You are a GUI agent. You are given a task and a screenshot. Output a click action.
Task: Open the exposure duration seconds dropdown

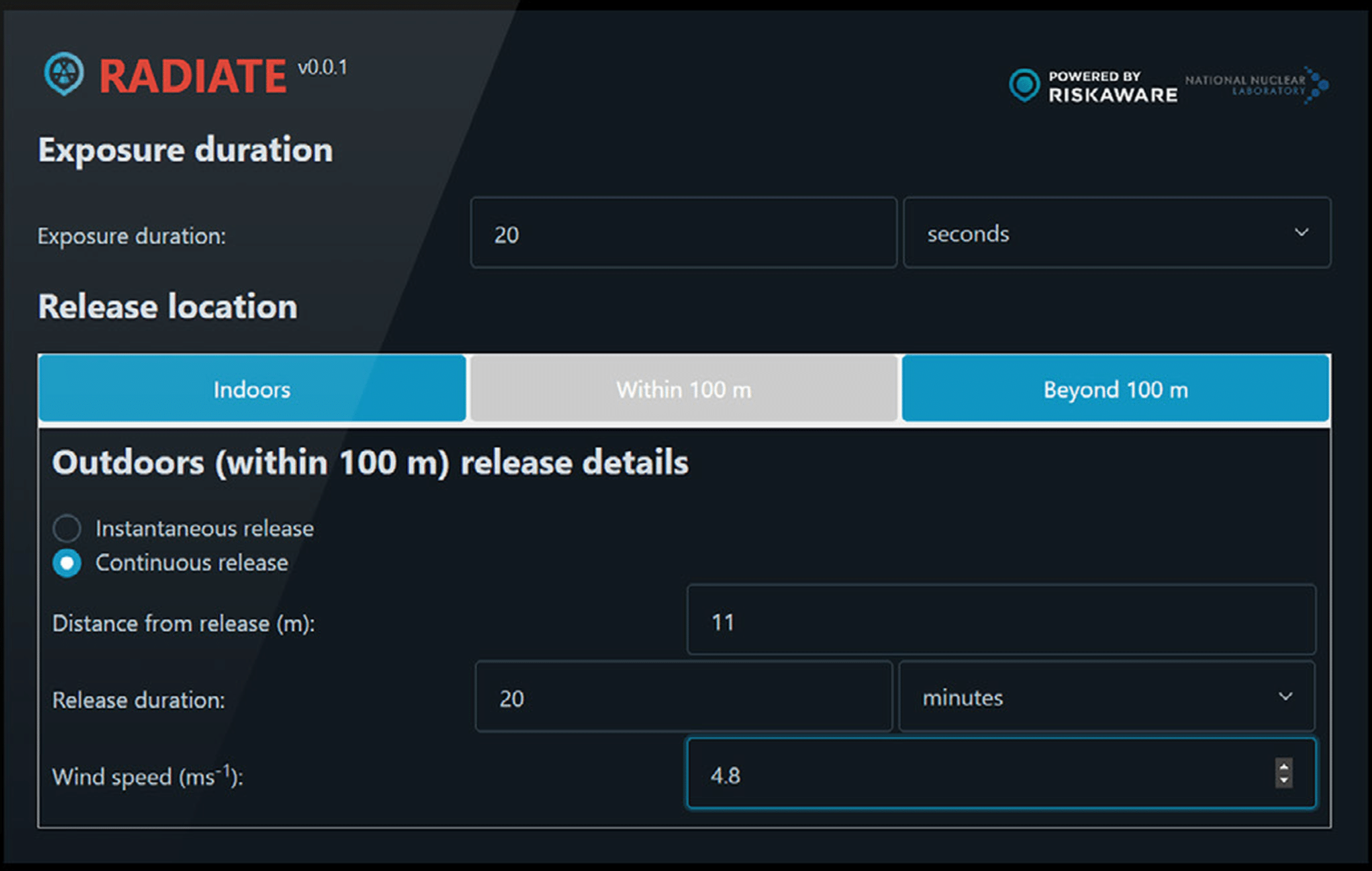(1116, 233)
